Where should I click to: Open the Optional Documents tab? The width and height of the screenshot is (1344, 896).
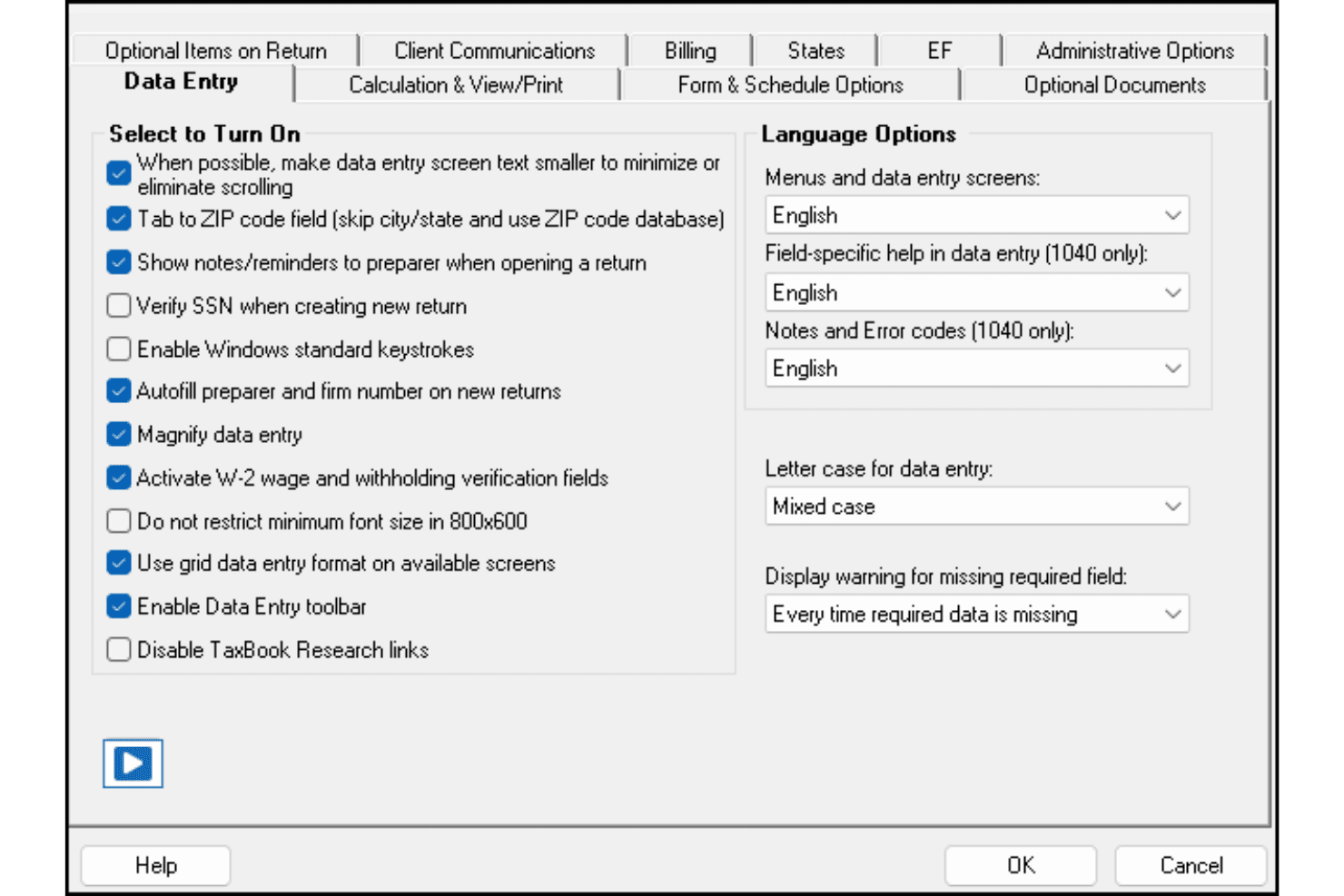click(1114, 85)
